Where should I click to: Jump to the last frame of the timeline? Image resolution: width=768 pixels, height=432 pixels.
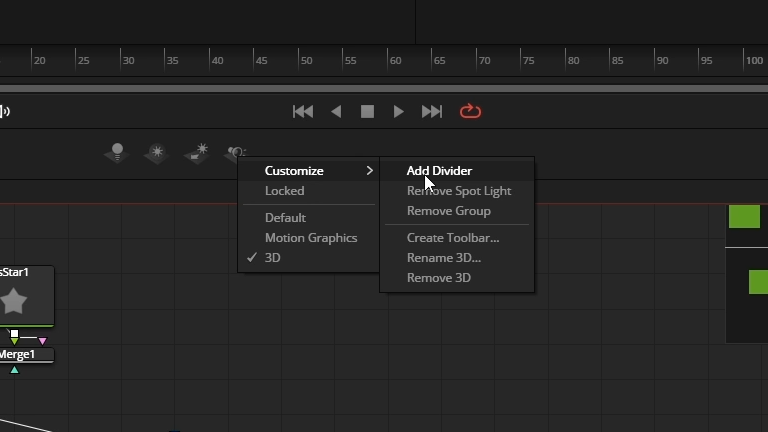[x=432, y=112]
